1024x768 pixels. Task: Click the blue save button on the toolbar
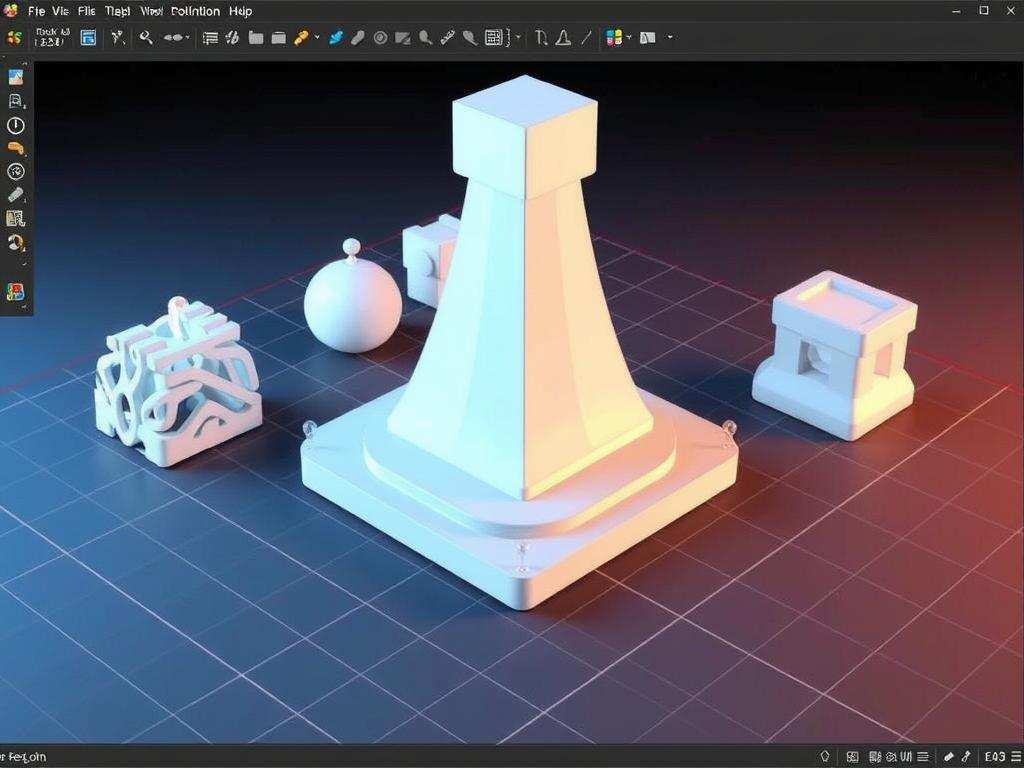88,38
